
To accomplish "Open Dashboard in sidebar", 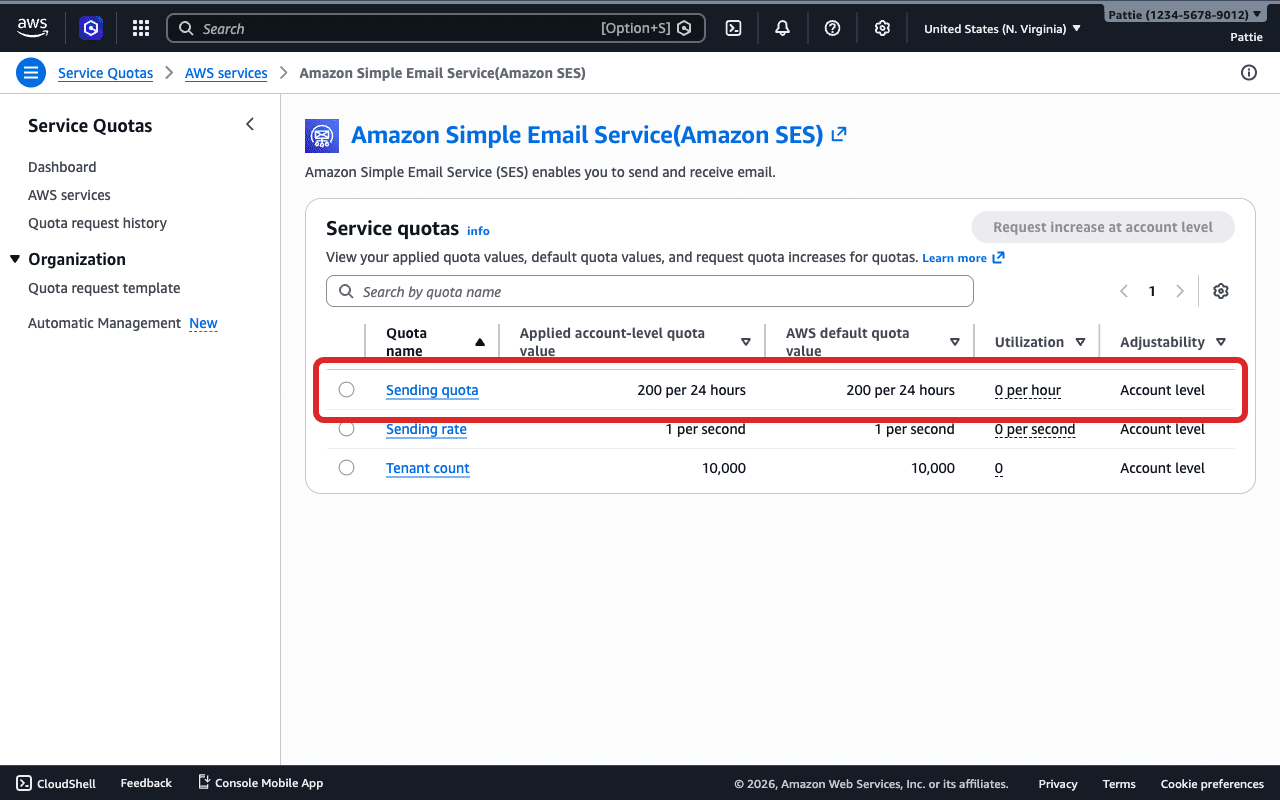I will [62, 167].
